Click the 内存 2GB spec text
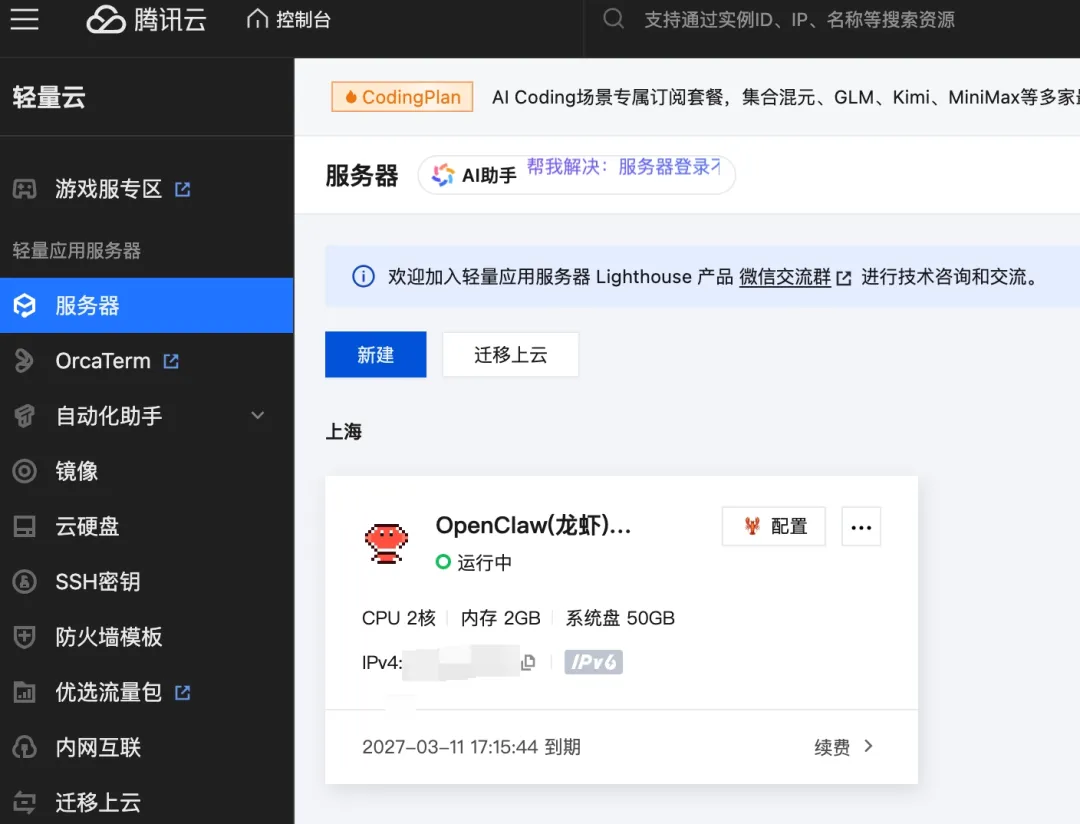The image size is (1080, 824). 500,618
